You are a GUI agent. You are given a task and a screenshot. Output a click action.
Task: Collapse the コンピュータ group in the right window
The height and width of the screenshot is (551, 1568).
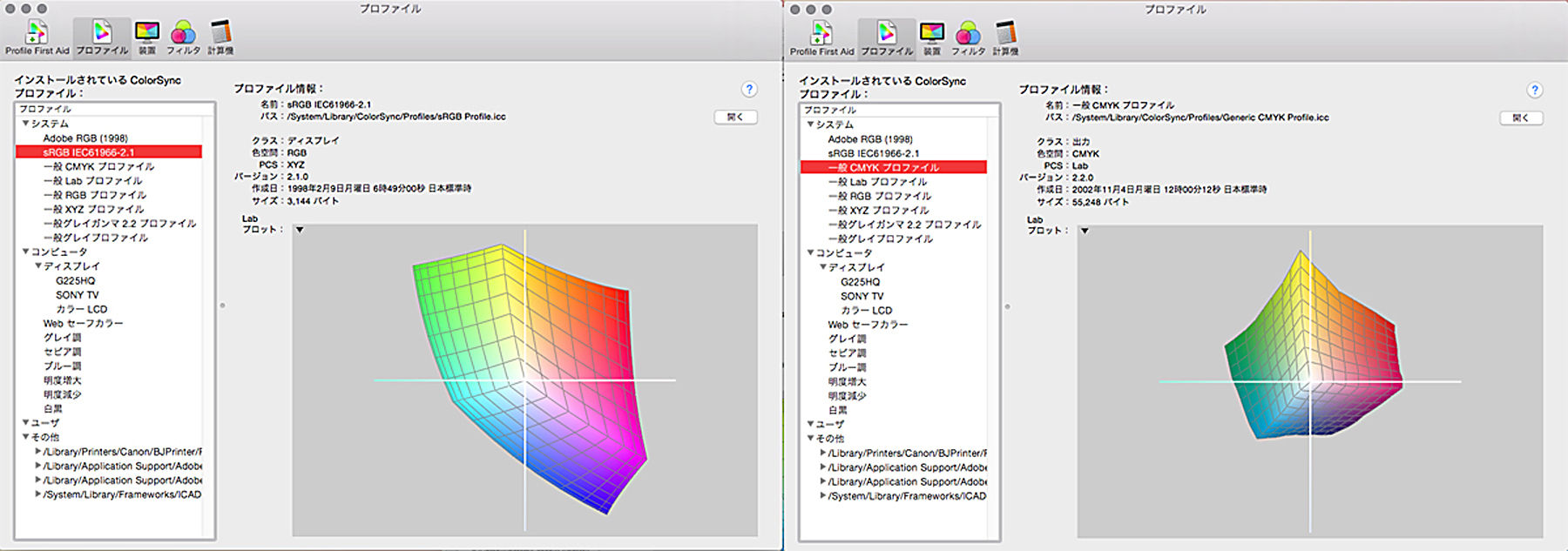(x=810, y=252)
